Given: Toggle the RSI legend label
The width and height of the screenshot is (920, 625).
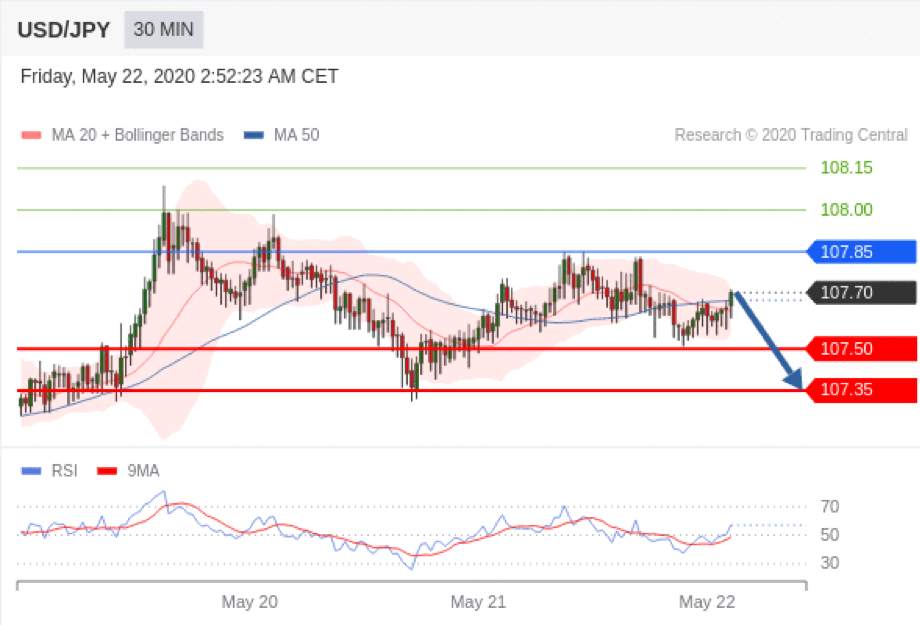Looking at the screenshot, I should coord(64,471).
